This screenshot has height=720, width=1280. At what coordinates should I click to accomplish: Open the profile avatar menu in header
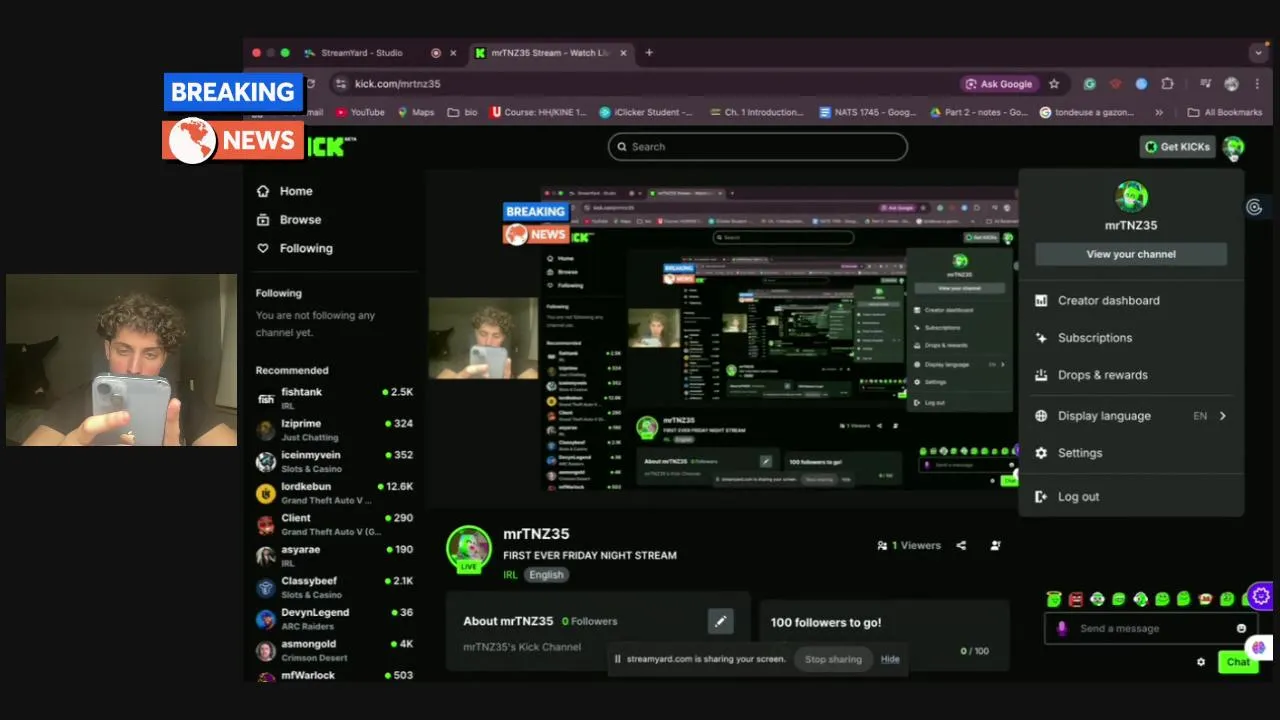tap(1233, 147)
